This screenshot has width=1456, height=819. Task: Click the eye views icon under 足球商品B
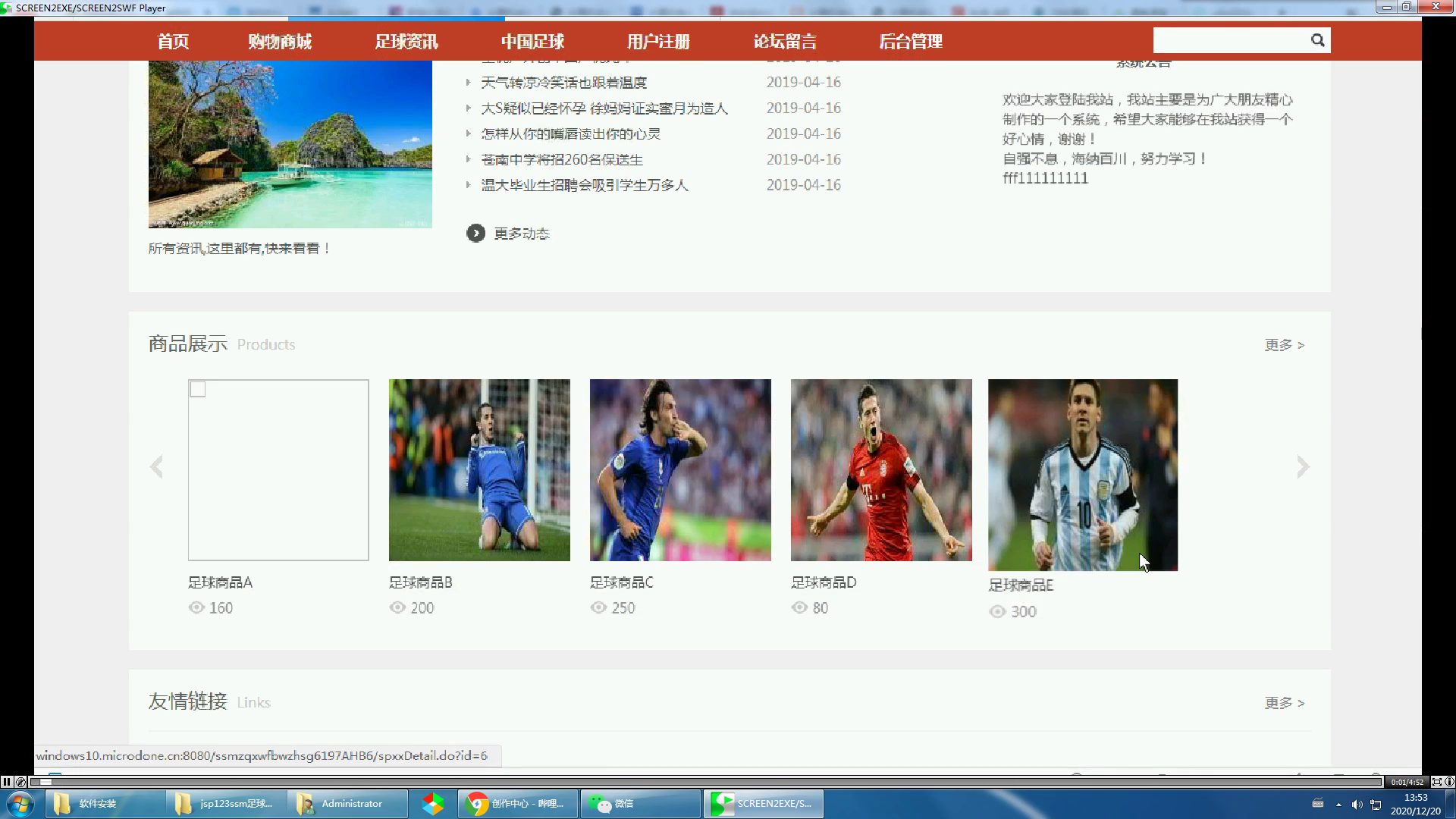tap(397, 607)
